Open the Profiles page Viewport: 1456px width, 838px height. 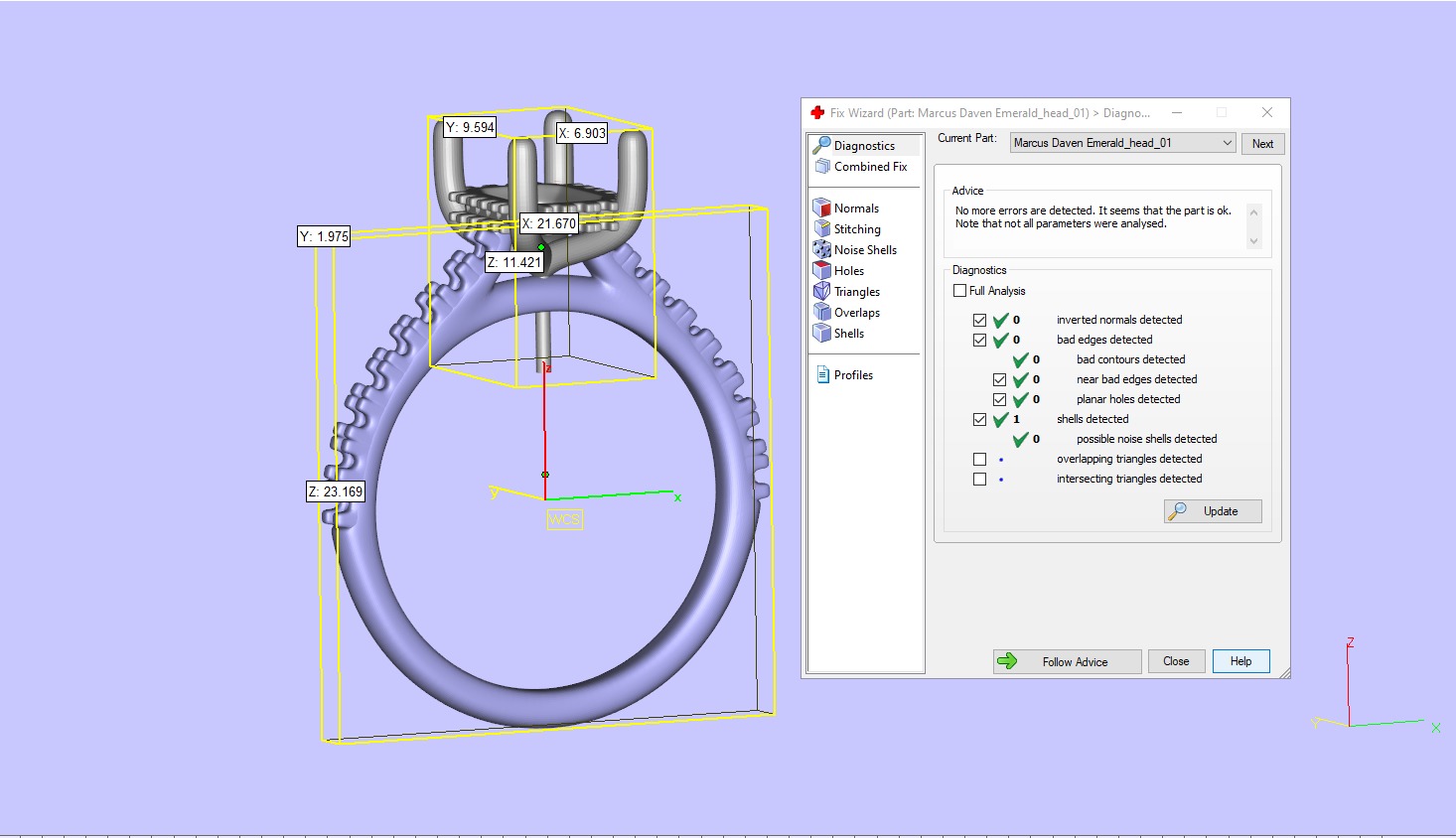pos(853,375)
